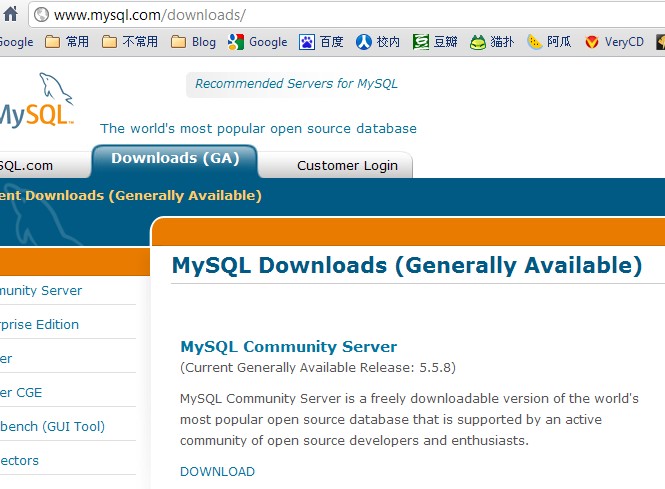The width and height of the screenshot is (665, 489).
Task: Click the 'Current Generally Available Release: 5.5.8' text
Action: [318, 367]
